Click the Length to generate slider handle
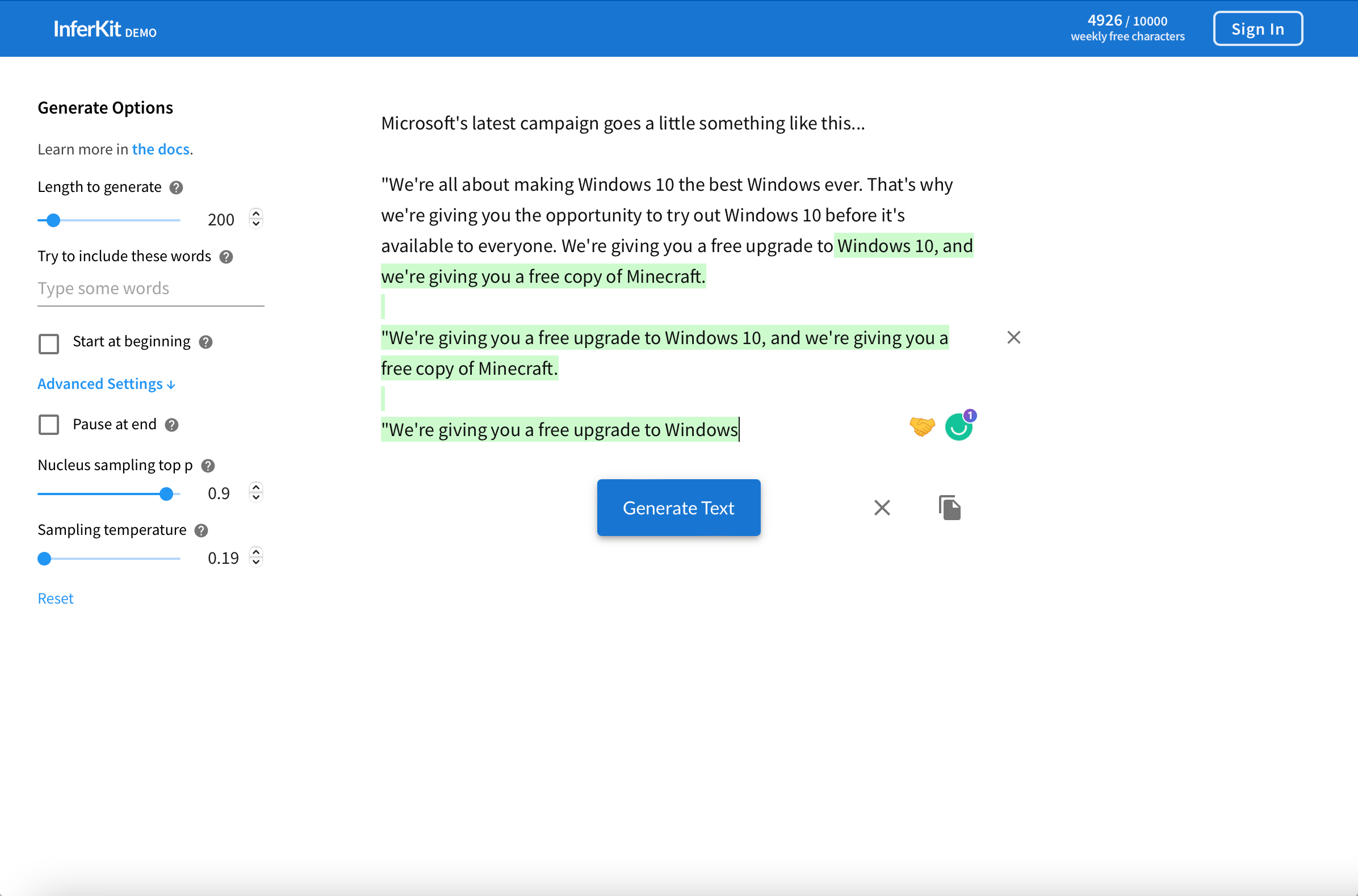Viewport: 1358px width, 896px height. click(x=53, y=220)
